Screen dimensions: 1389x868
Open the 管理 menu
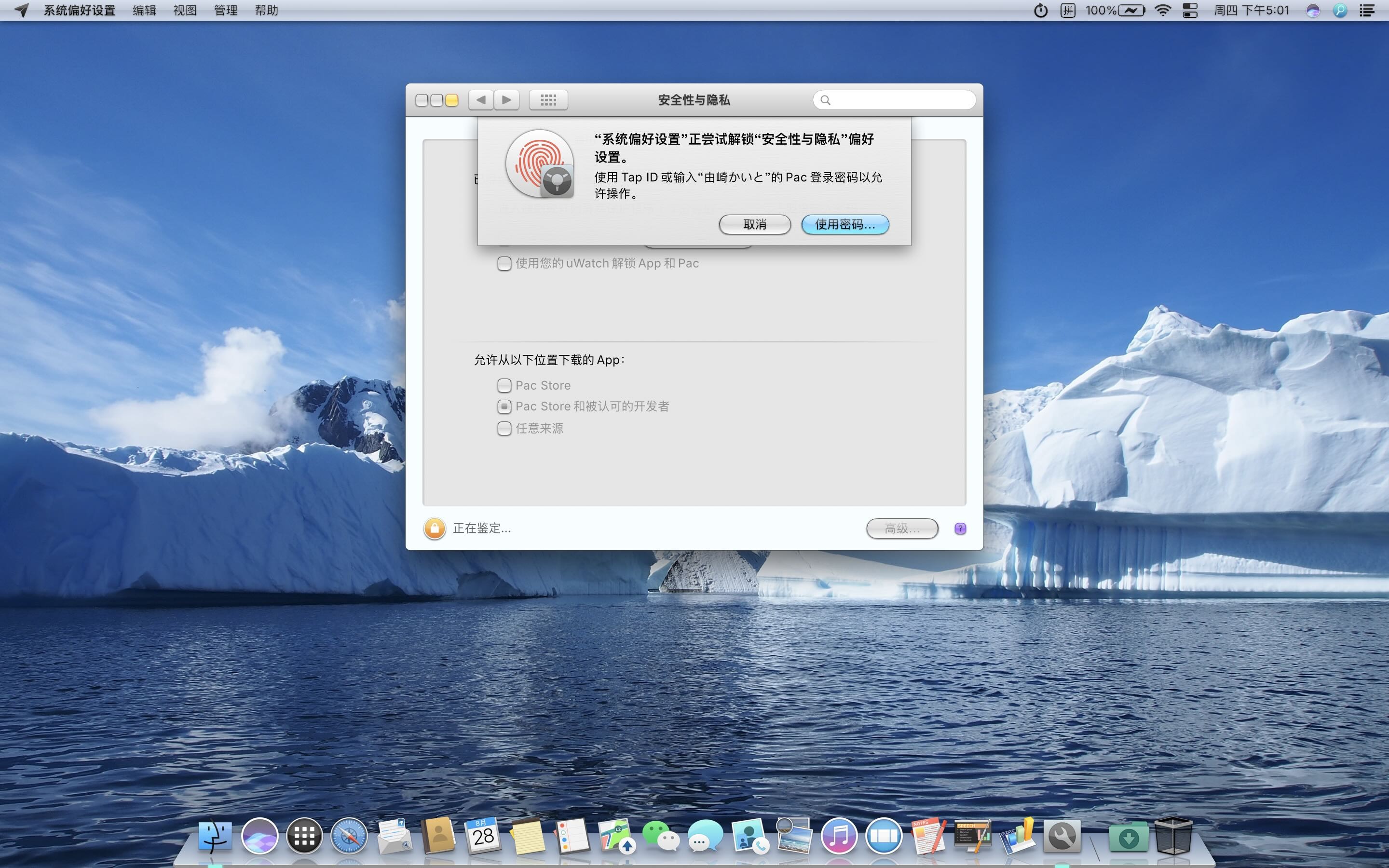pos(226,10)
